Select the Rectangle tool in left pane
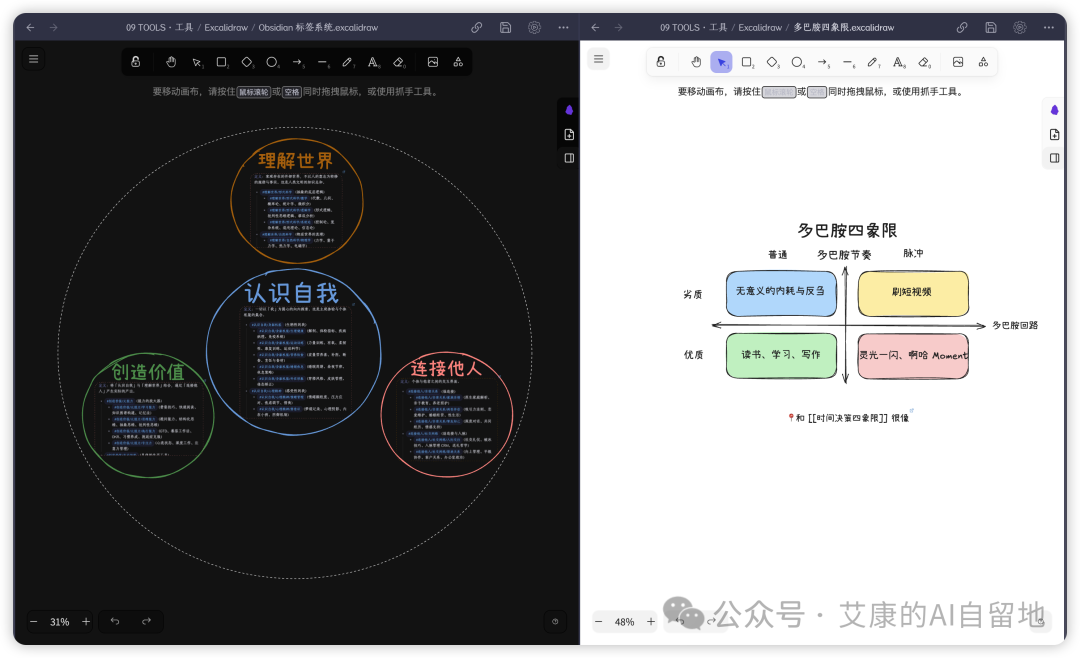This screenshot has height=658, width=1080. (x=222, y=62)
